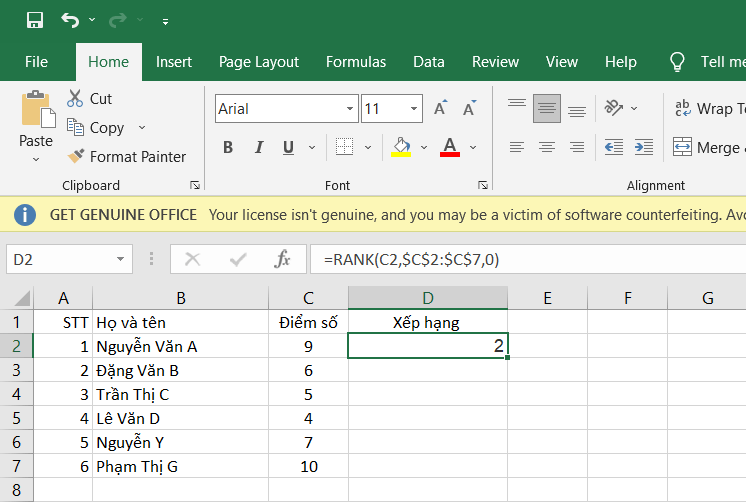
Task: Copy the selected cell
Action: pos(95,128)
